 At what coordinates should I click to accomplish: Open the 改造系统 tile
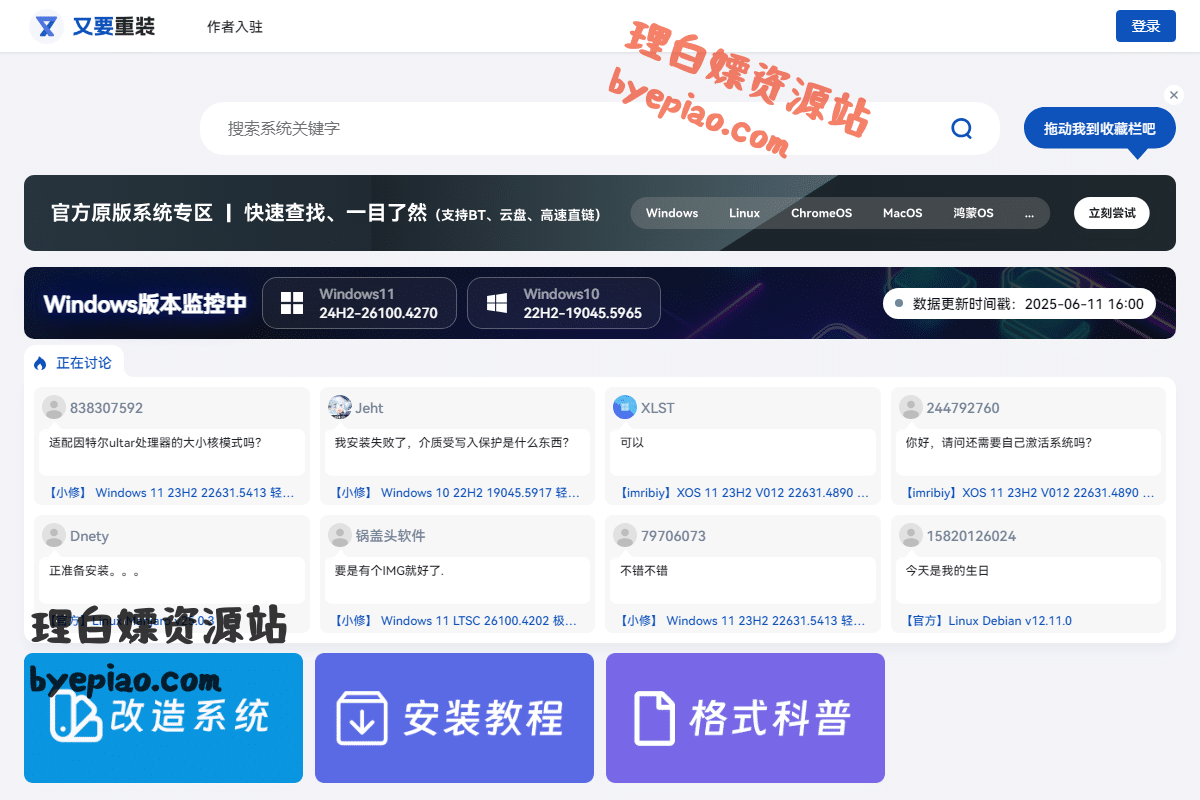pos(163,718)
